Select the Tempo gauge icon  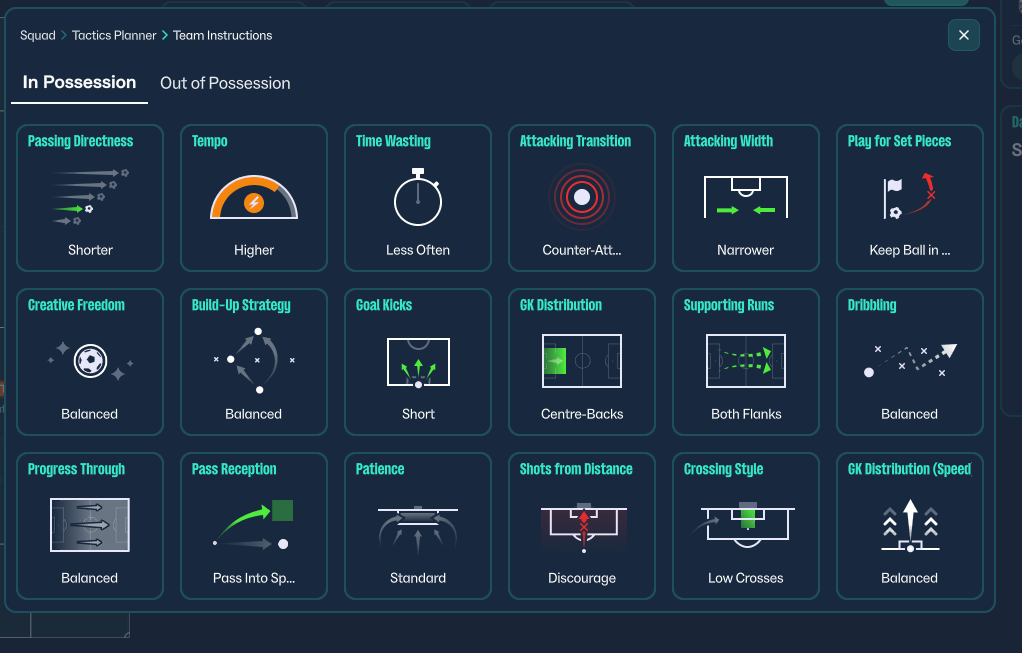click(254, 196)
